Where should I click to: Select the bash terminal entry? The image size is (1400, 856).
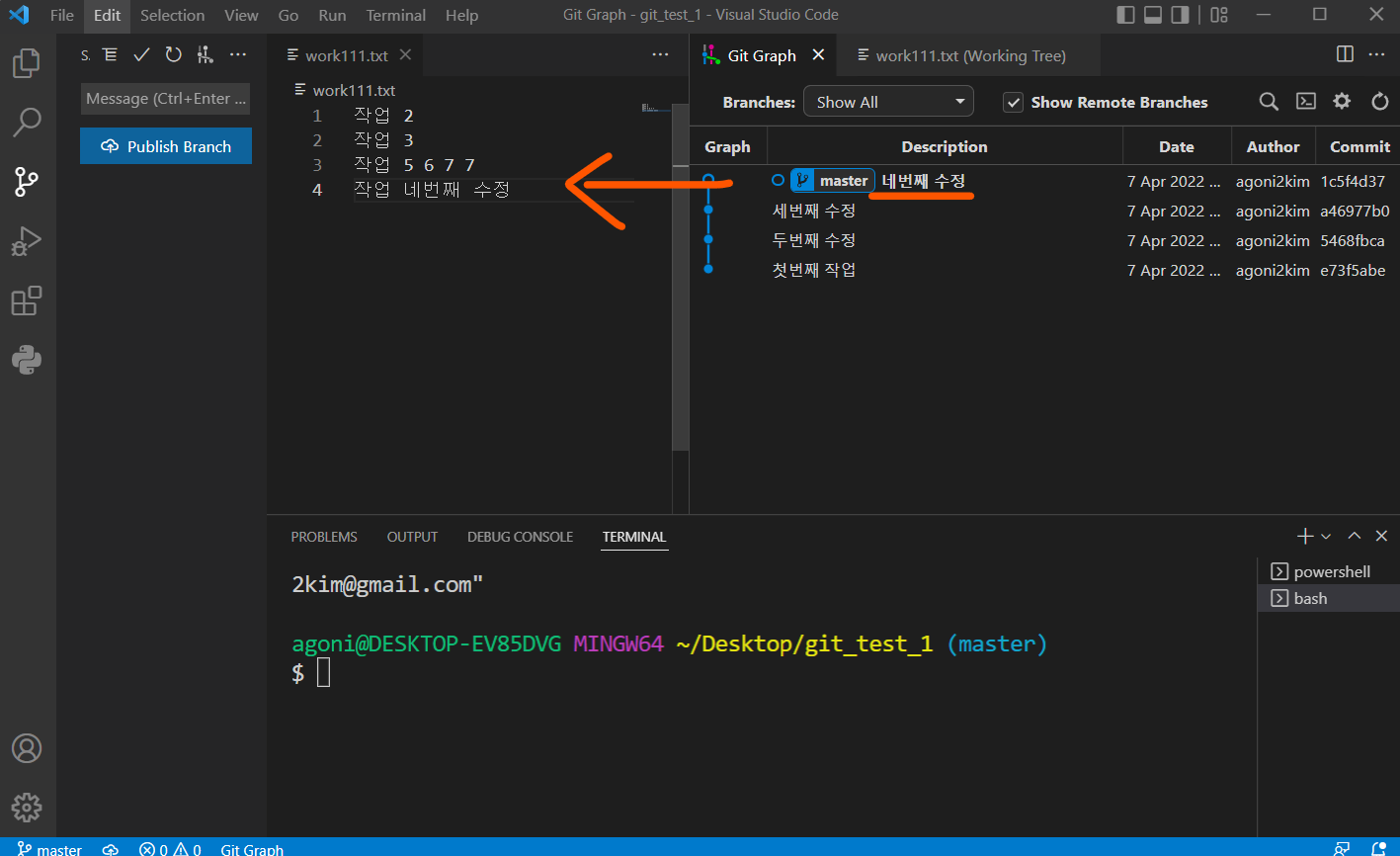pyautogui.click(x=1329, y=598)
